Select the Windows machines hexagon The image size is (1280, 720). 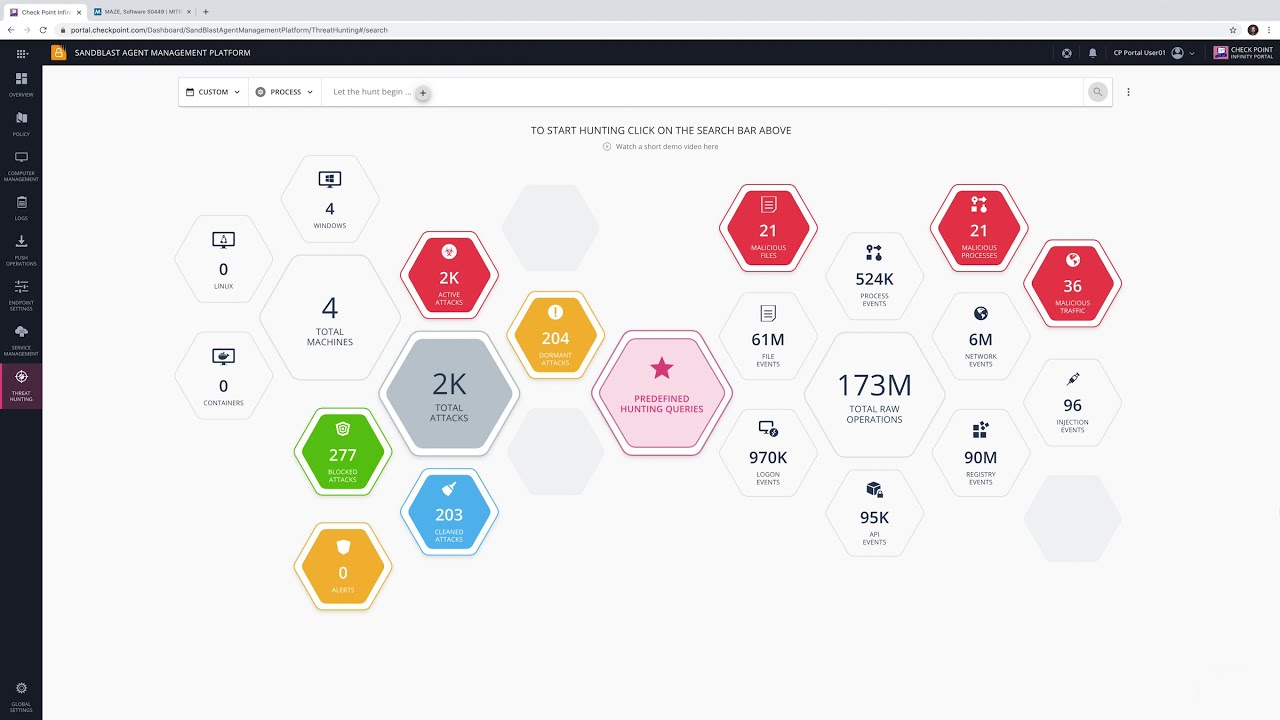(330, 199)
